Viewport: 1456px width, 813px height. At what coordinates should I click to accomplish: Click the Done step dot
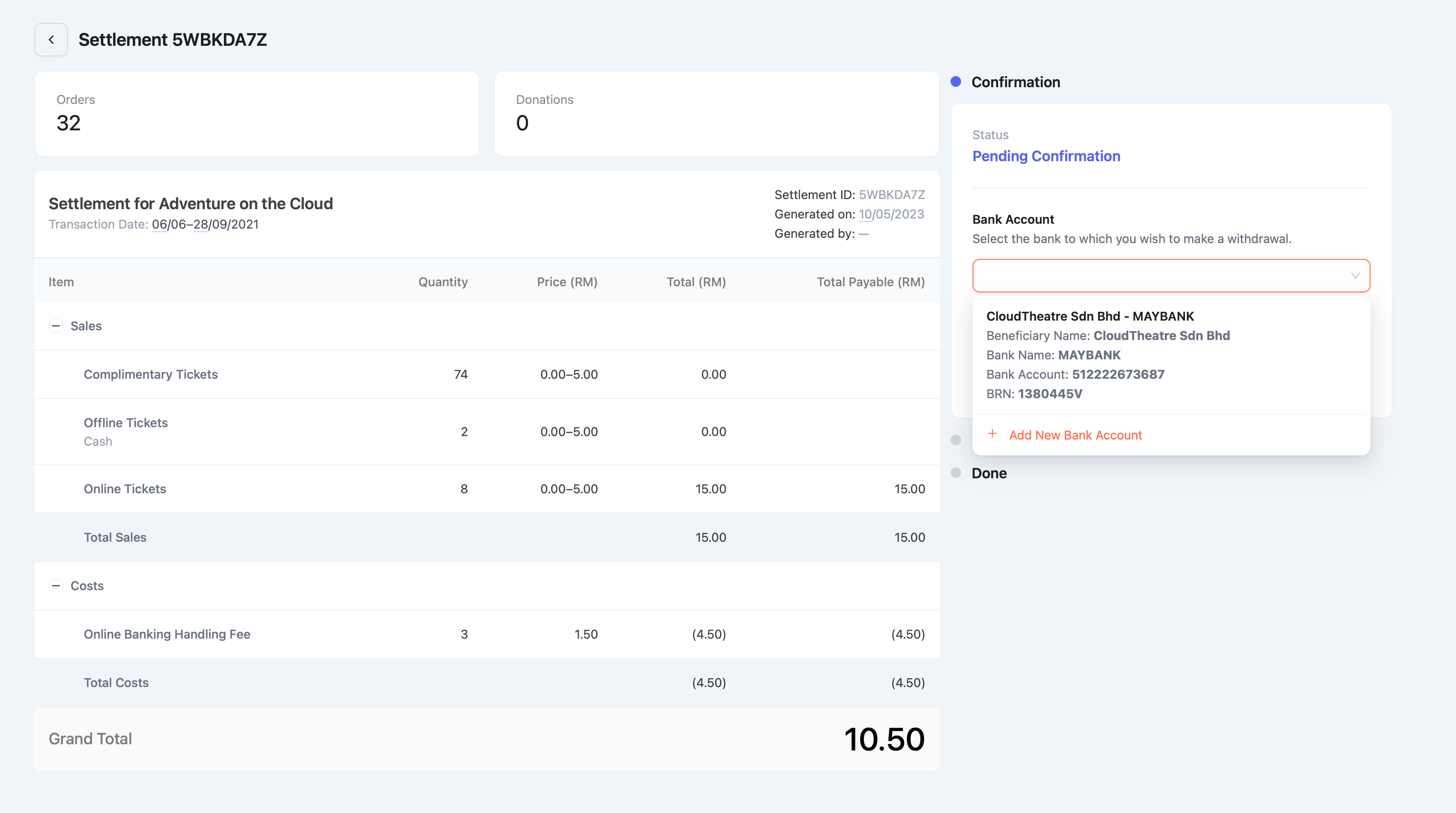click(956, 473)
